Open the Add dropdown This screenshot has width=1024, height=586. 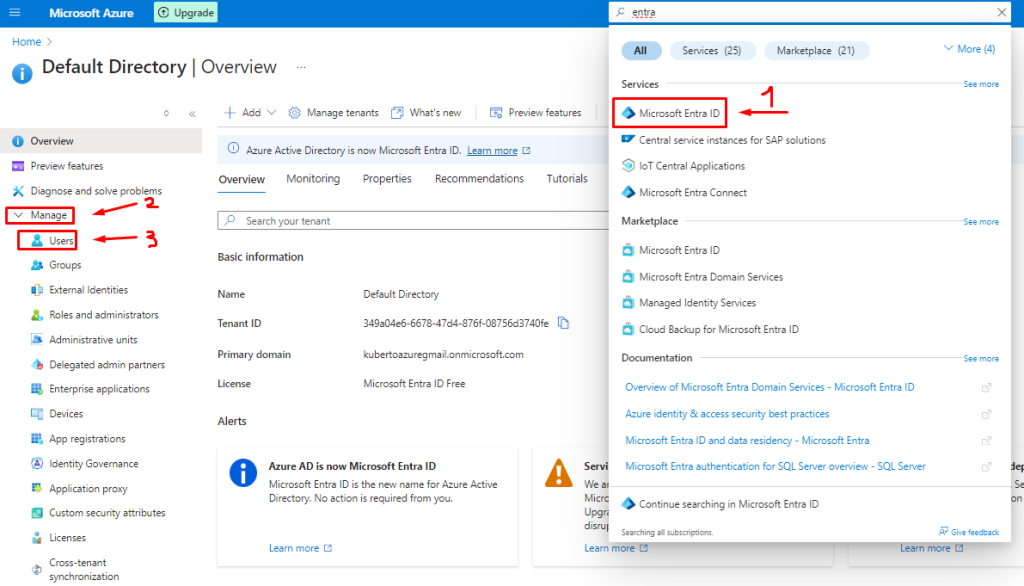click(250, 113)
